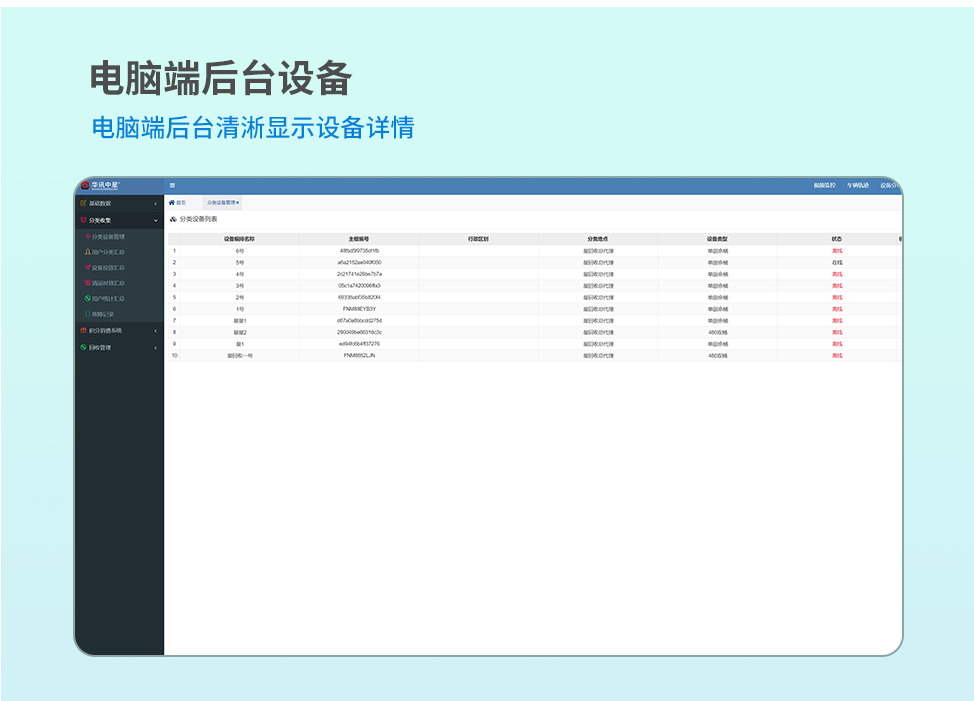The height and width of the screenshot is (701, 974).
Task: Toggle sidebar with the hamburger menu icon
Action: (x=172, y=185)
